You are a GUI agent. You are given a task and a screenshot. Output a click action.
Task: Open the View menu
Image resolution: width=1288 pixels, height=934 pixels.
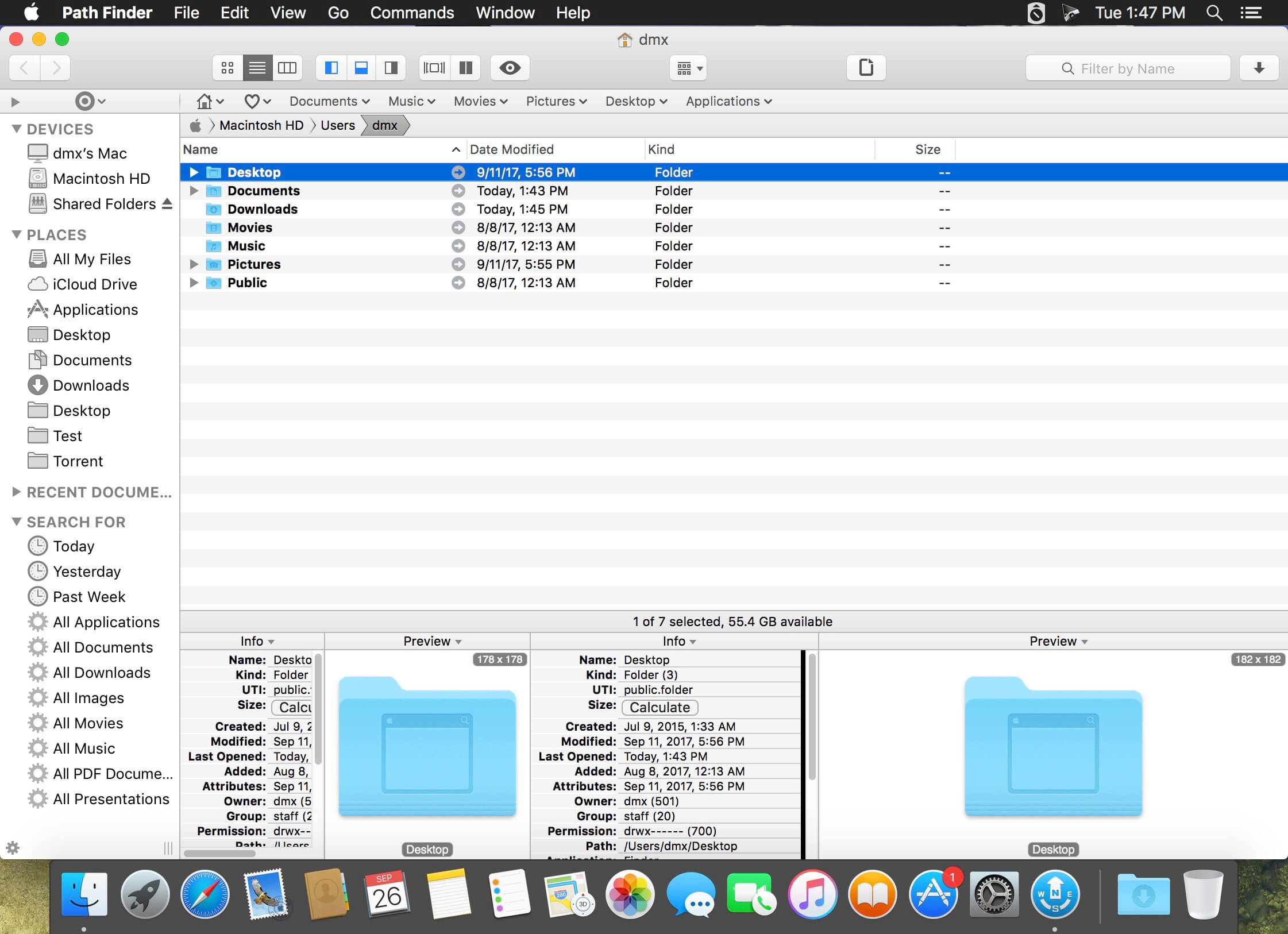288,13
